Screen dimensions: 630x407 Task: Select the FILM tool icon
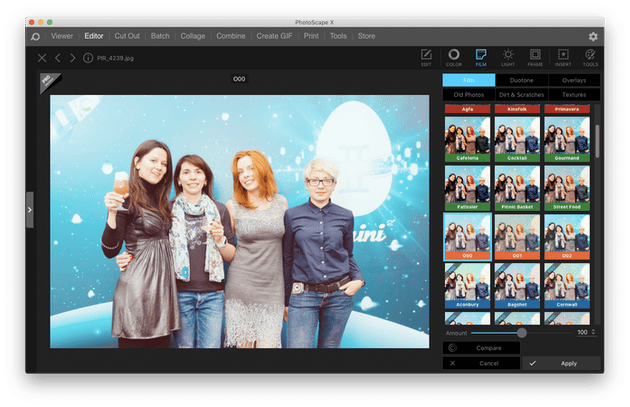point(481,57)
